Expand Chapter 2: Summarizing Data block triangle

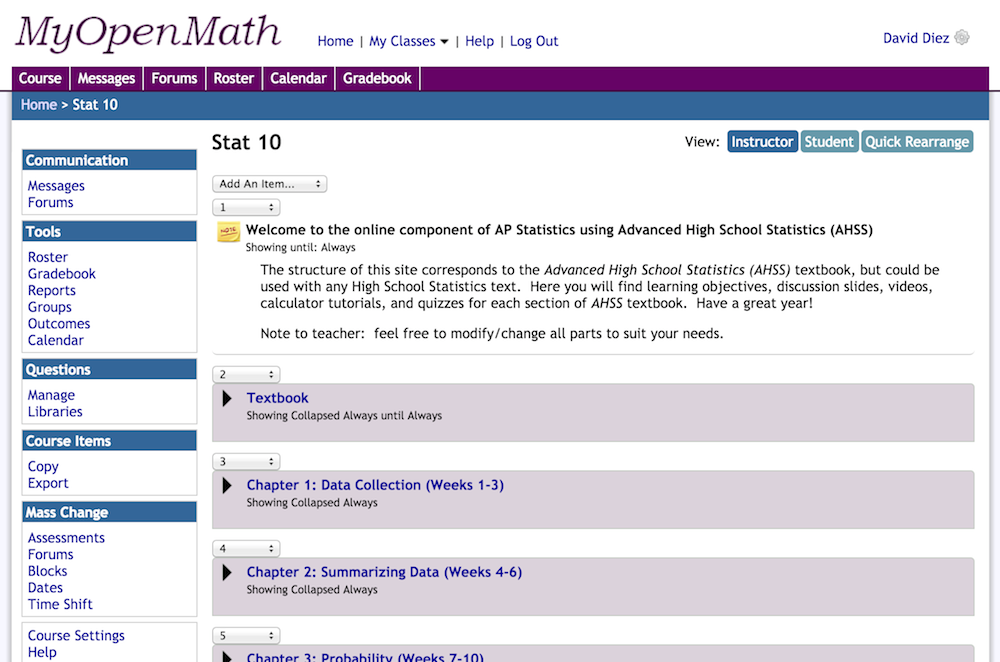coord(226,573)
